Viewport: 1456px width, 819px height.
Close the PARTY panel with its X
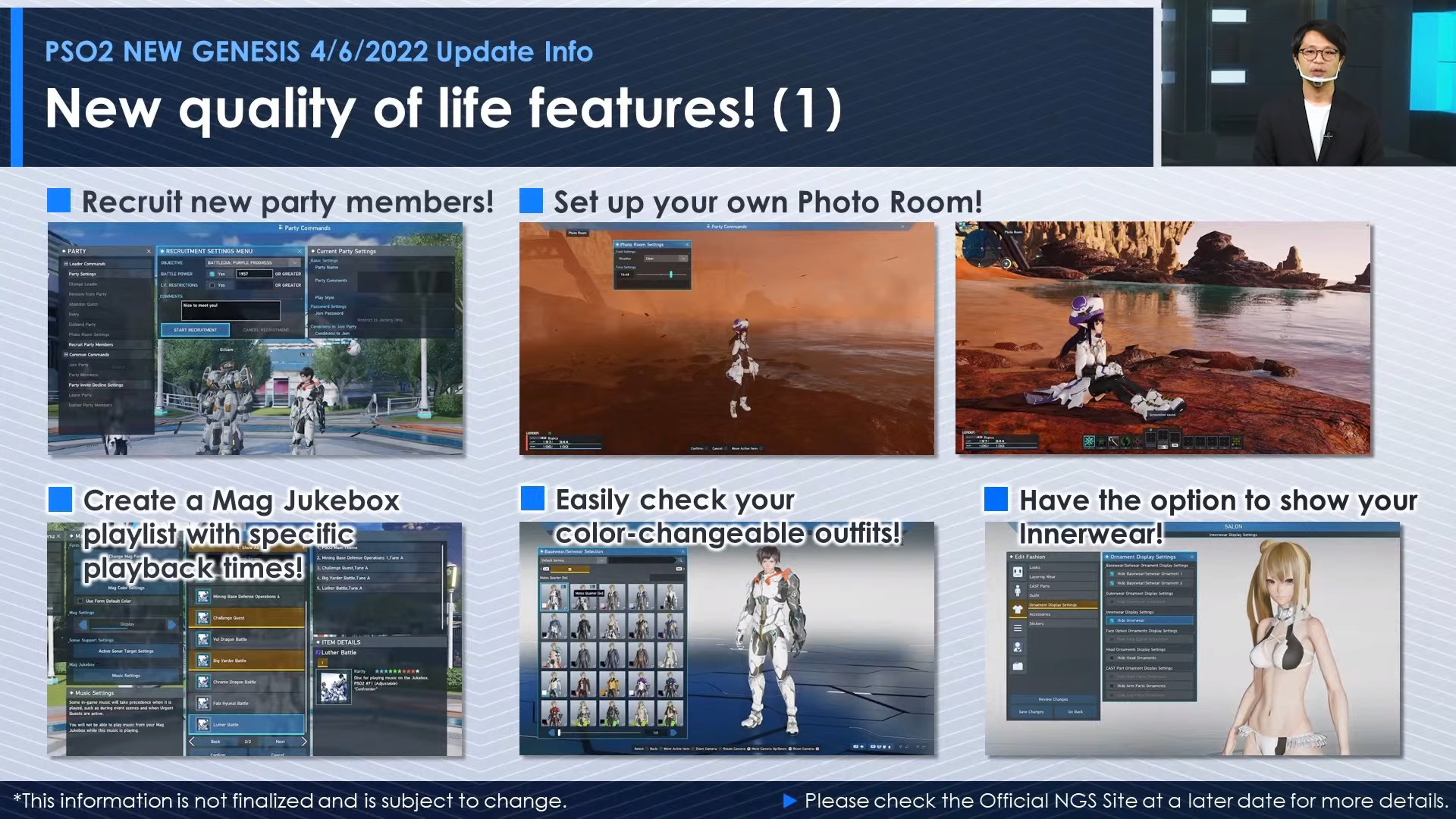(149, 251)
